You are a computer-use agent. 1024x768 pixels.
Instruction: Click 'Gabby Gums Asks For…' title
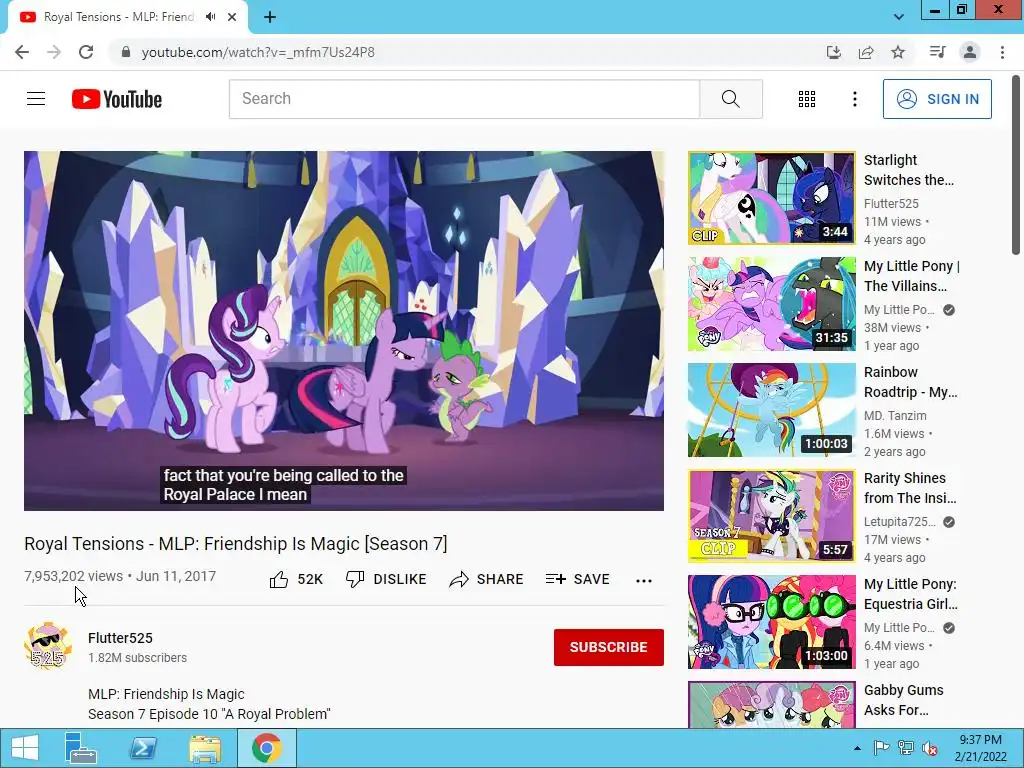[903, 700]
